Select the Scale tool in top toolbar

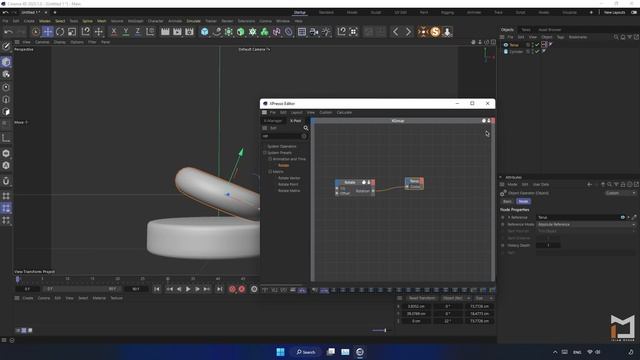(x=72, y=31)
